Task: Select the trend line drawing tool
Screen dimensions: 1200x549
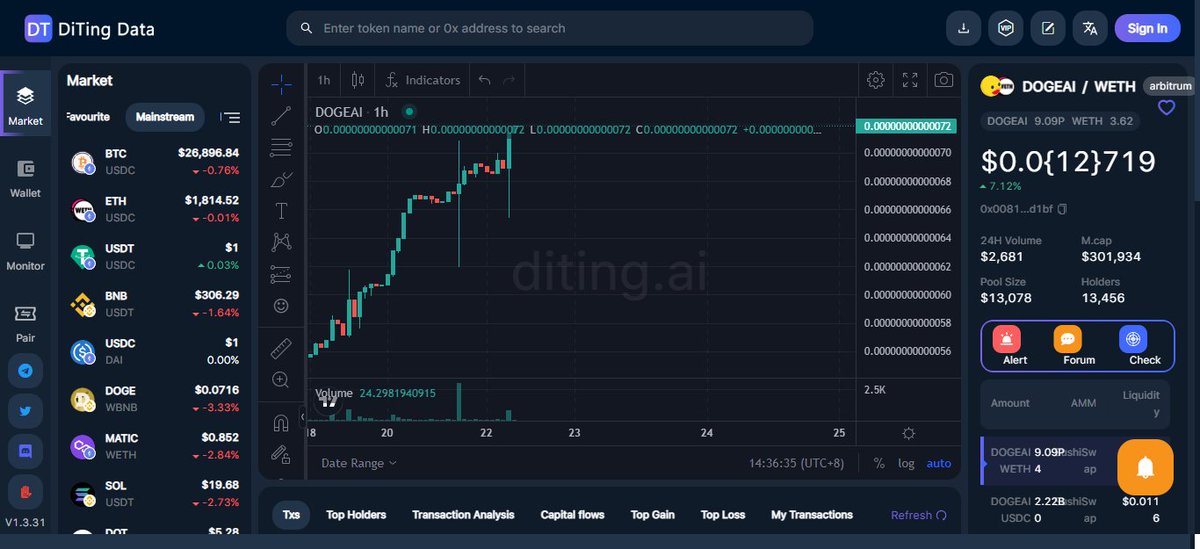Action: click(x=281, y=115)
